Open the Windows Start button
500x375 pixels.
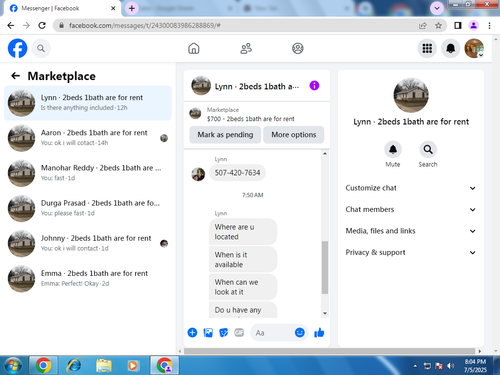point(13,365)
